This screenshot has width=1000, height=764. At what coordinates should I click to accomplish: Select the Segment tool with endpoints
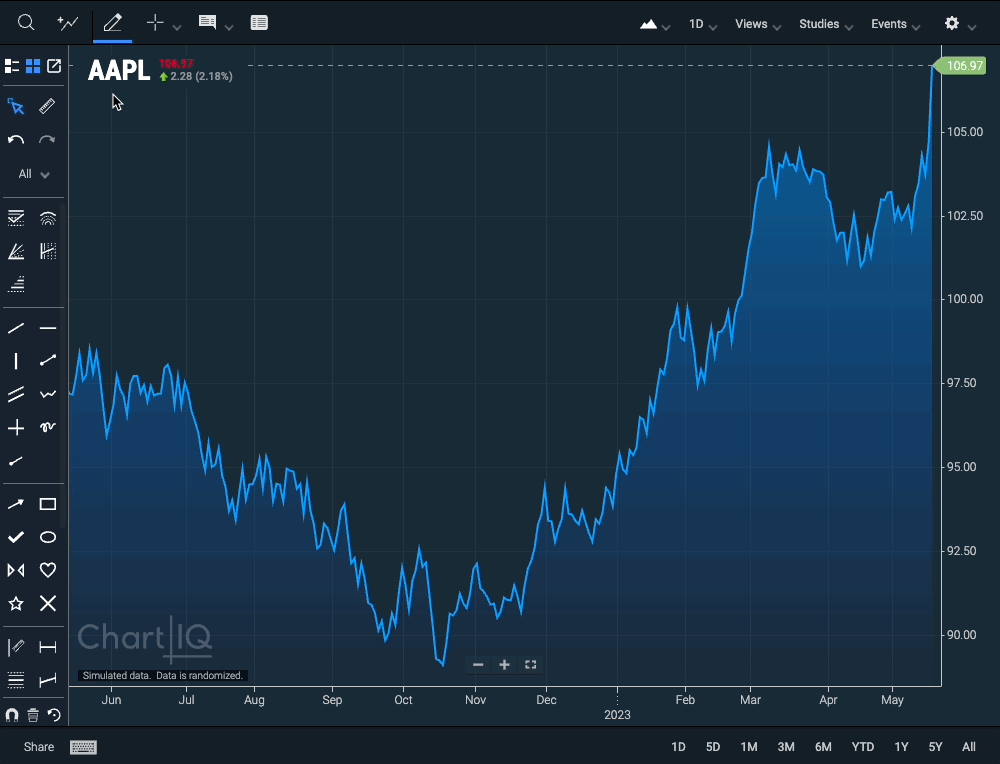tap(48, 361)
